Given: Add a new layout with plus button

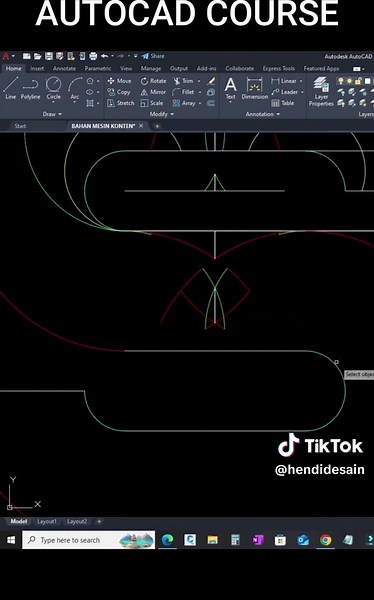Looking at the screenshot, I should click(x=99, y=522).
